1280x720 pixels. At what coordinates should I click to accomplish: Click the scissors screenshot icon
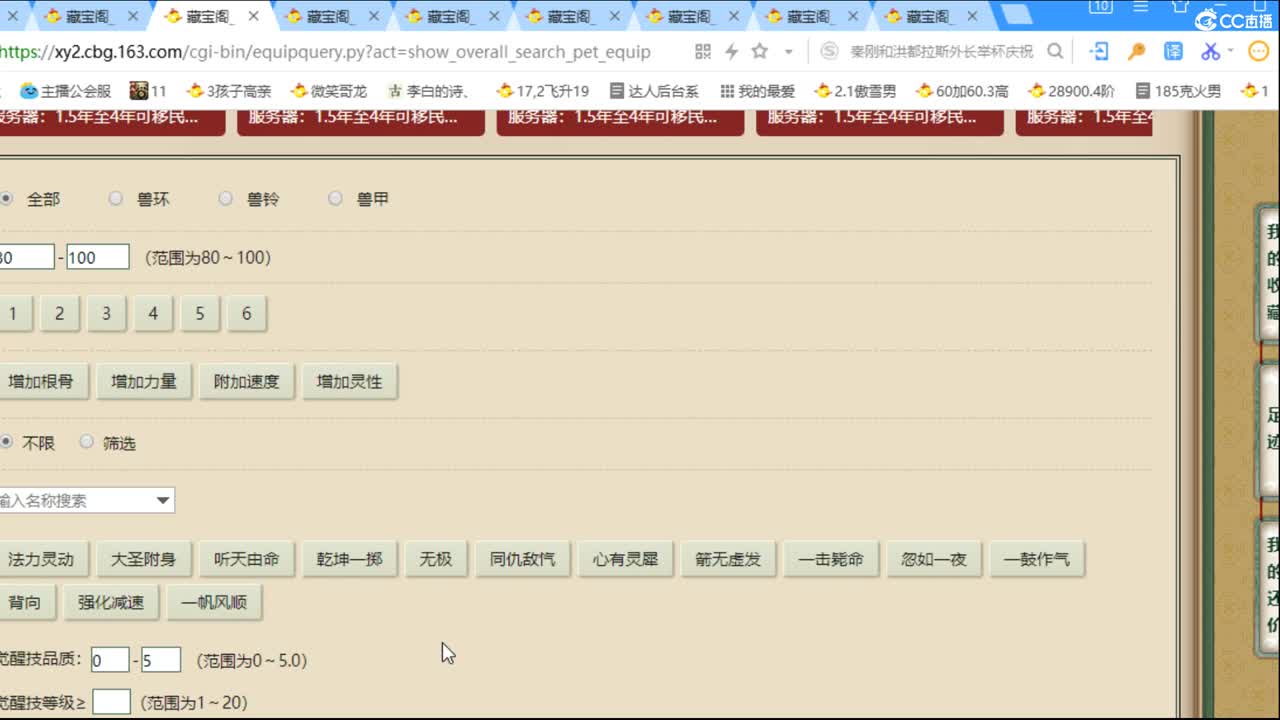1213,51
